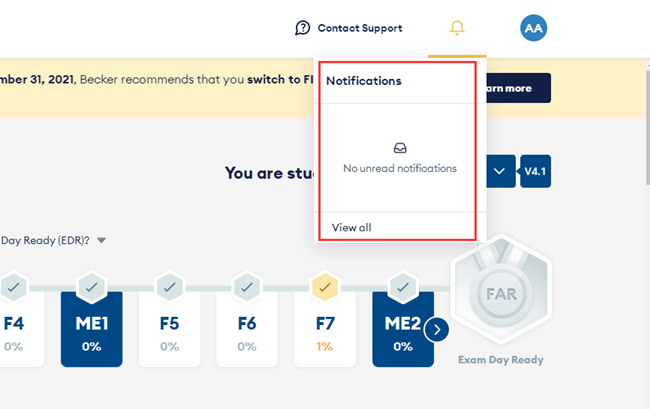This screenshot has height=409, width=650.
Task: Click View all notifications link
Action: click(x=351, y=228)
